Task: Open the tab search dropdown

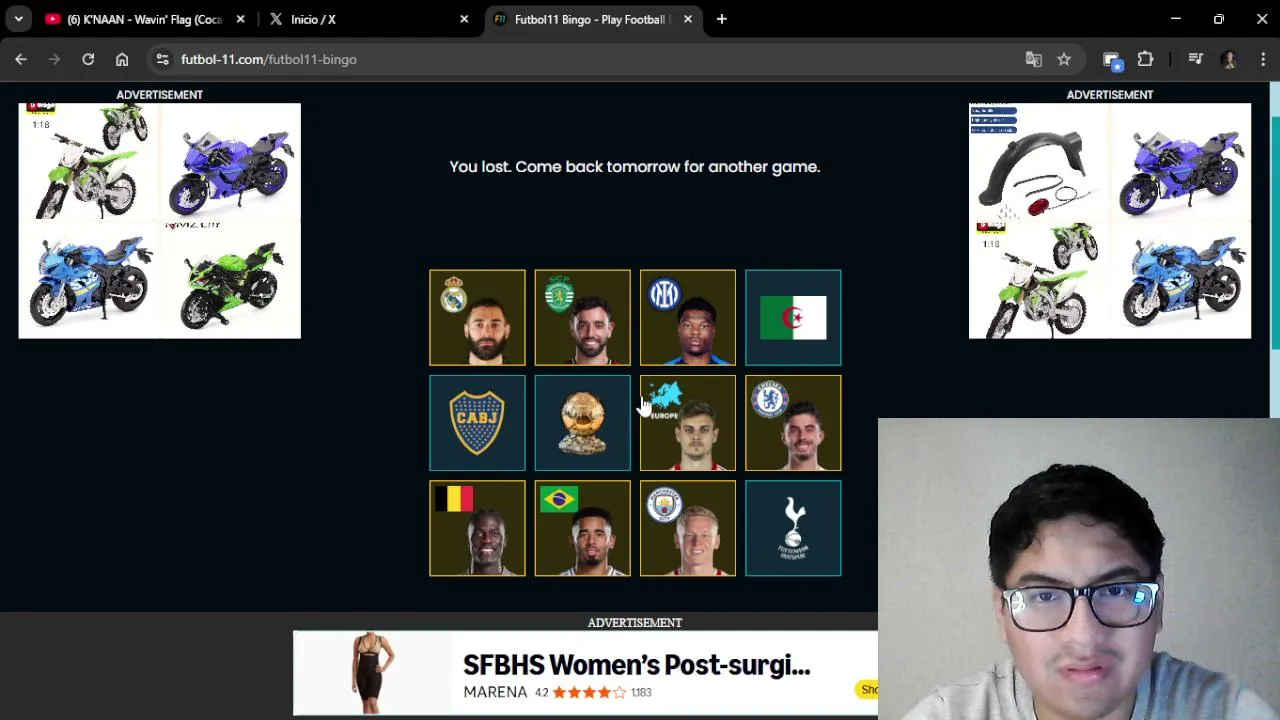Action: coord(18,19)
